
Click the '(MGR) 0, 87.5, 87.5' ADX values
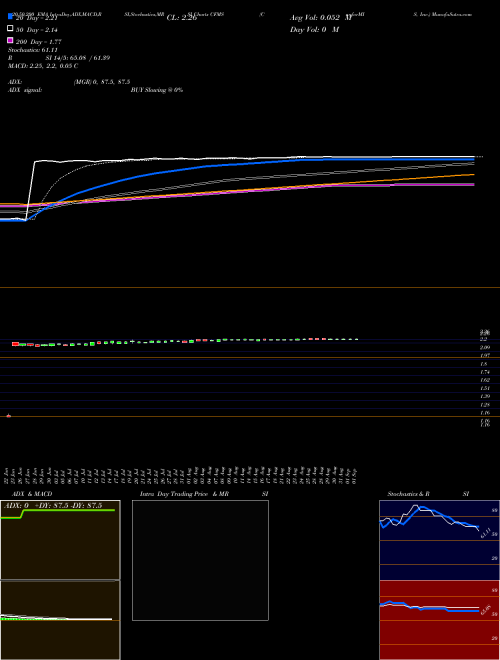[x=102, y=82]
